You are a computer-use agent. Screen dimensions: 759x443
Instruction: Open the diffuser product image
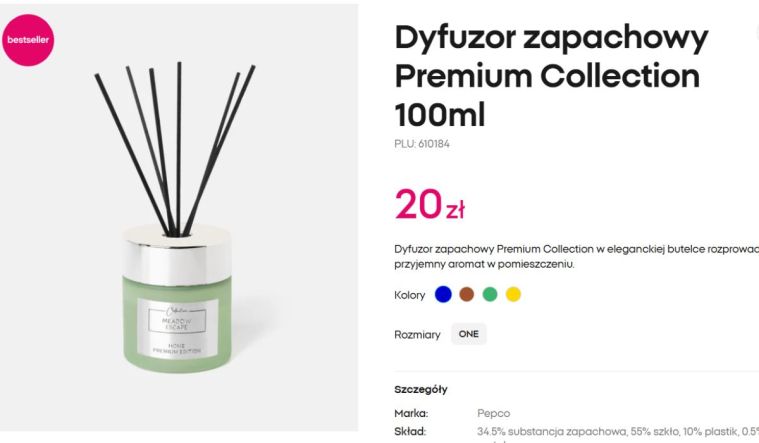pos(179,217)
